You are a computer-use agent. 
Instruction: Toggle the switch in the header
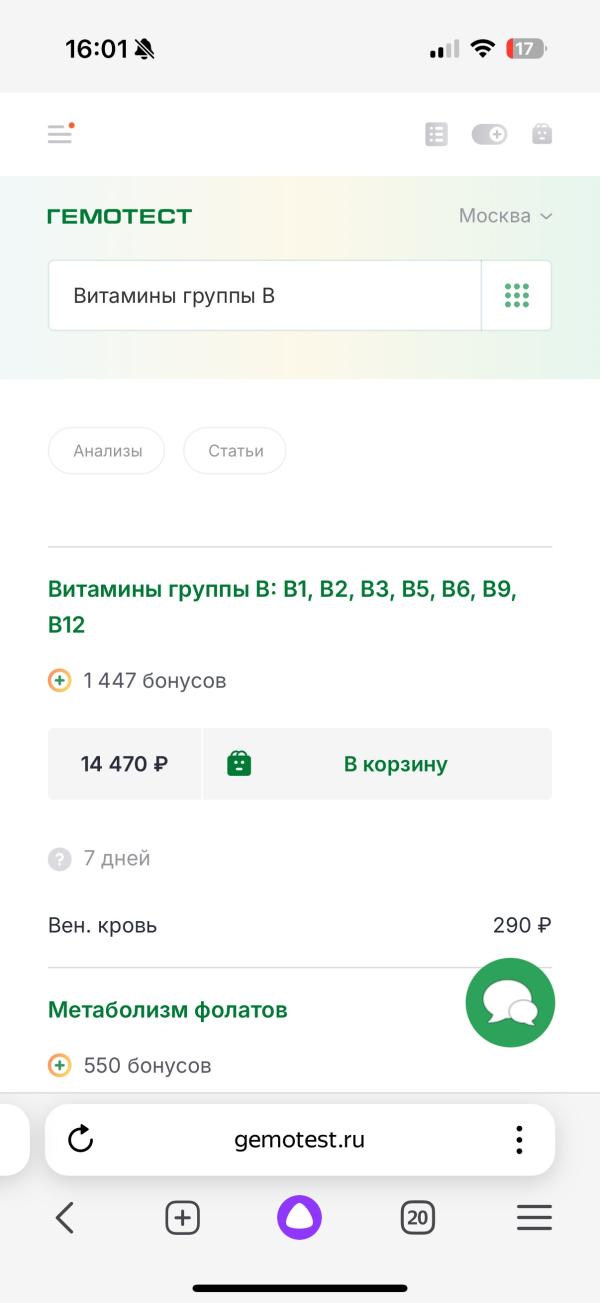[x=489, y=134]
